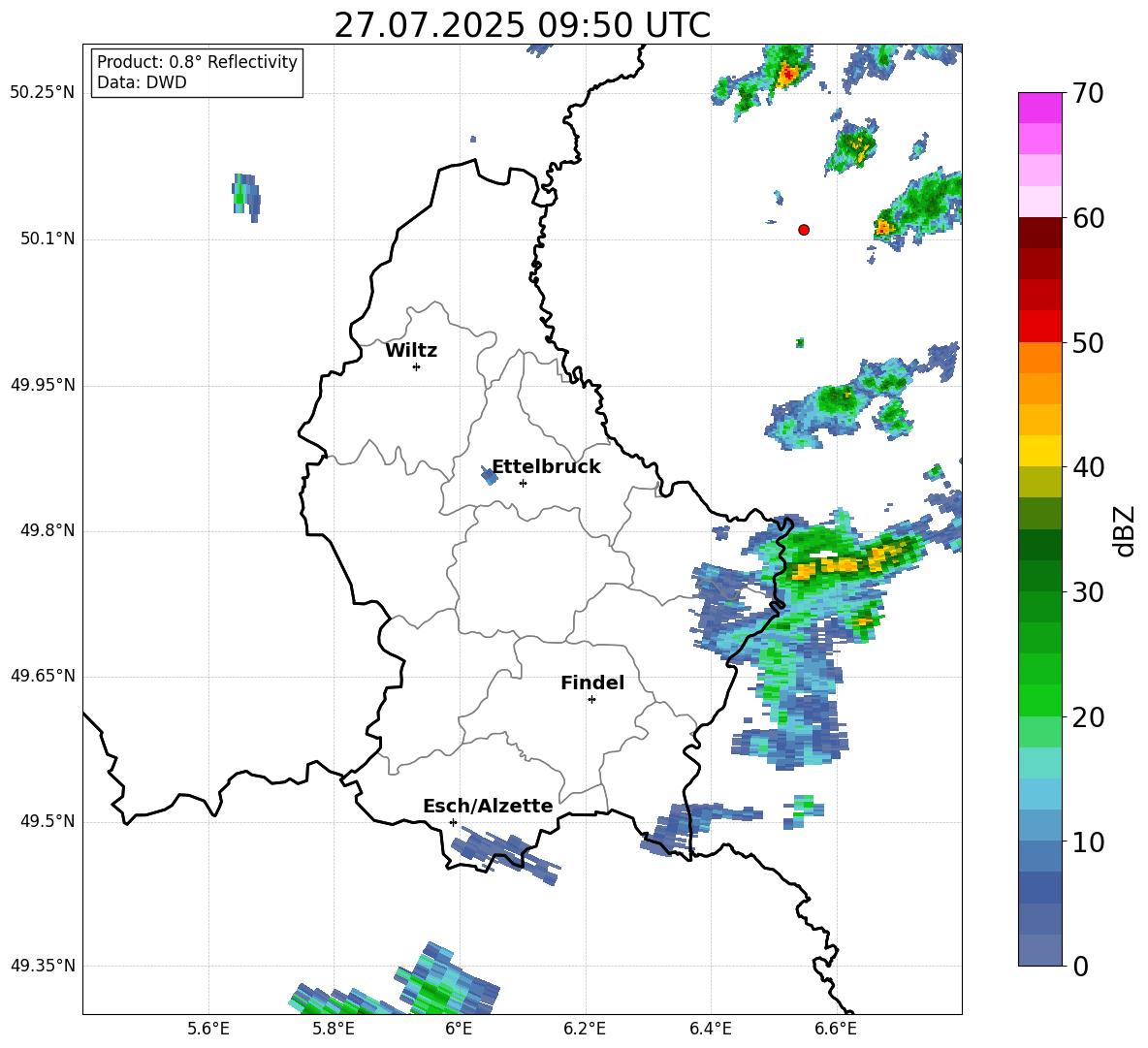The width and height of the screenshot is (1148, 1048).
Task: Click the isolated radar echo near 5.65°E 50.15°N
Action: pos(246,198)
